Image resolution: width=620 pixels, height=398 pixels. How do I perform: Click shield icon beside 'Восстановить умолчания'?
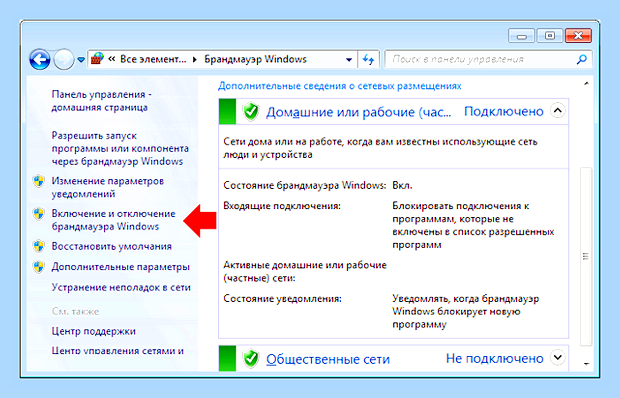pos(38,246)
